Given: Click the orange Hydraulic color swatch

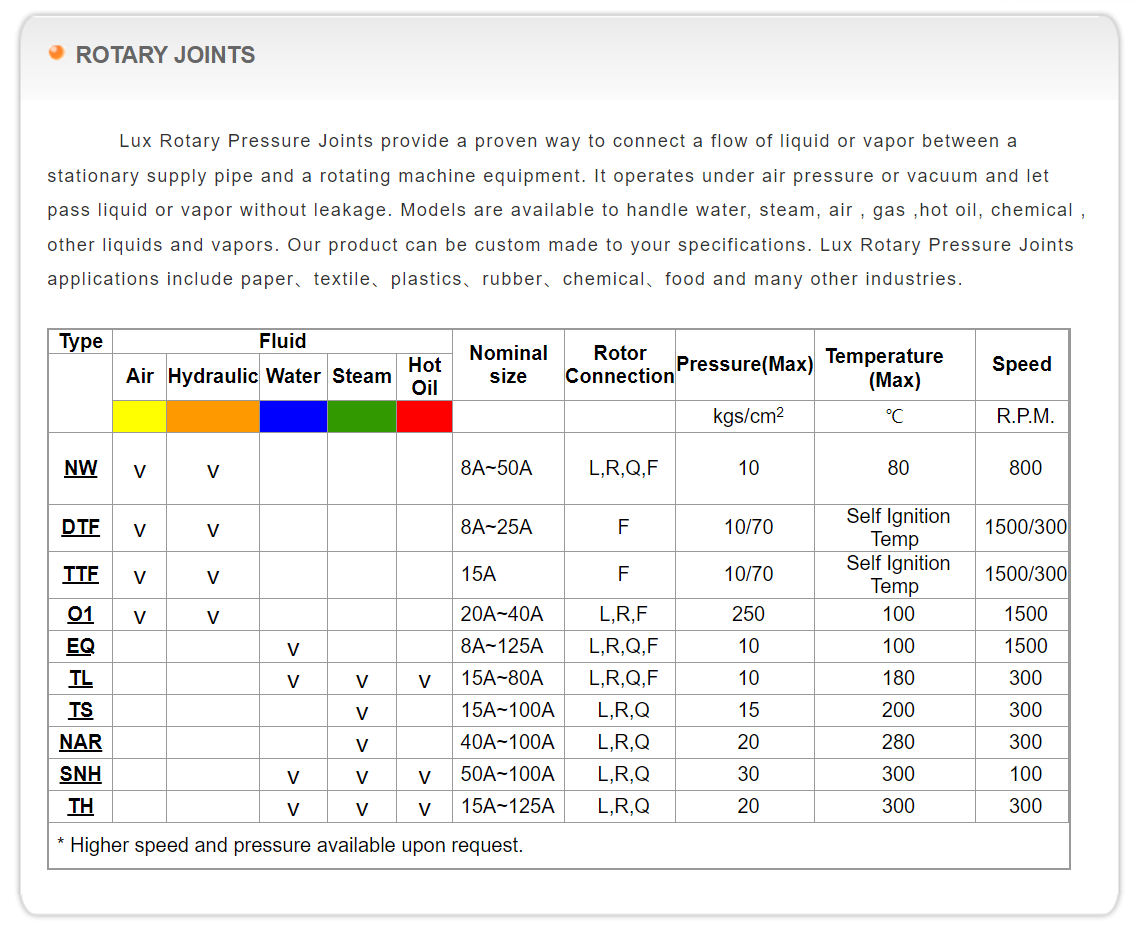Looking at the screenshot, I should (x=212, y=416).
